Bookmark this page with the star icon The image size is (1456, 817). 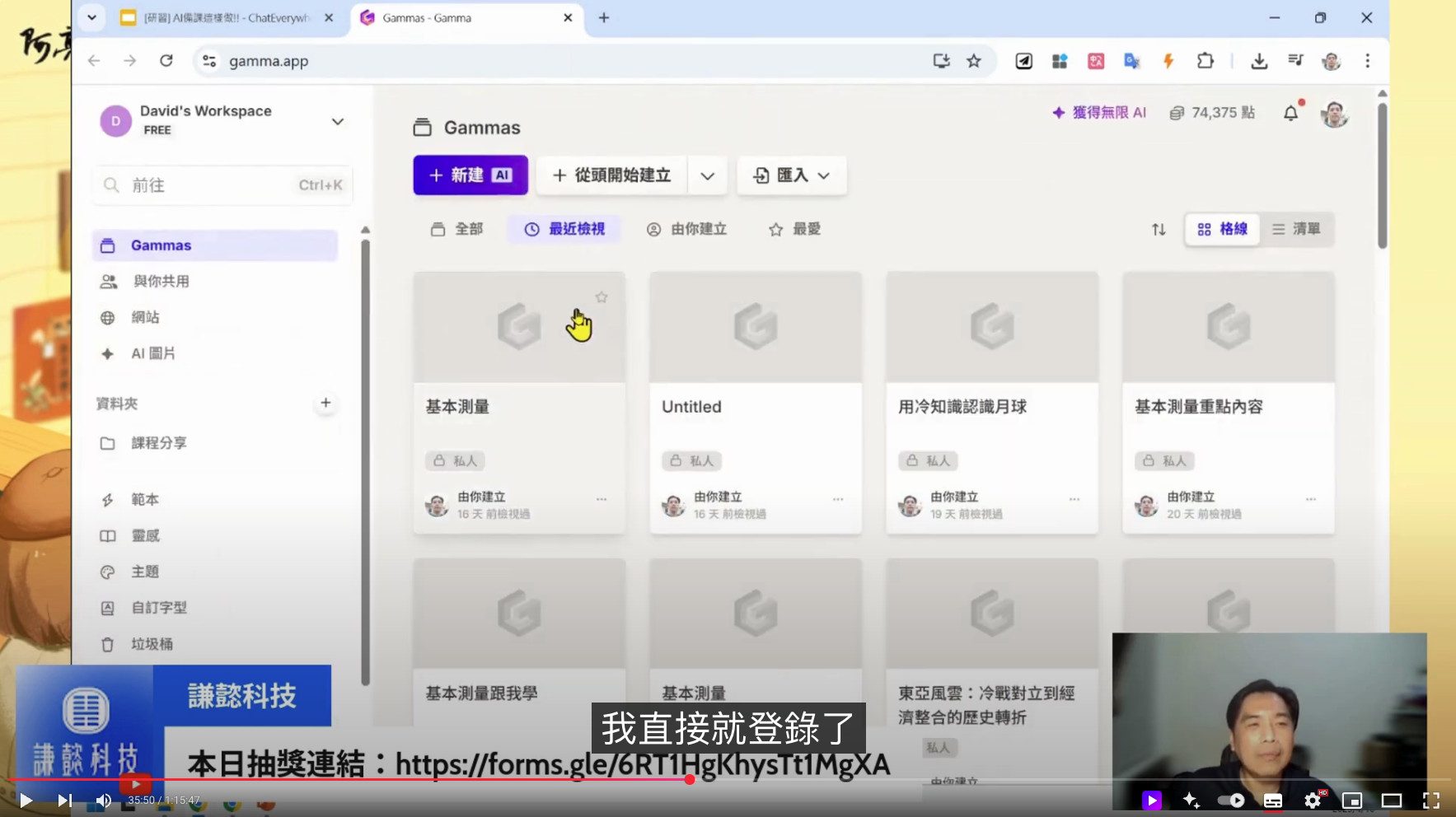[x=974, y=61]
